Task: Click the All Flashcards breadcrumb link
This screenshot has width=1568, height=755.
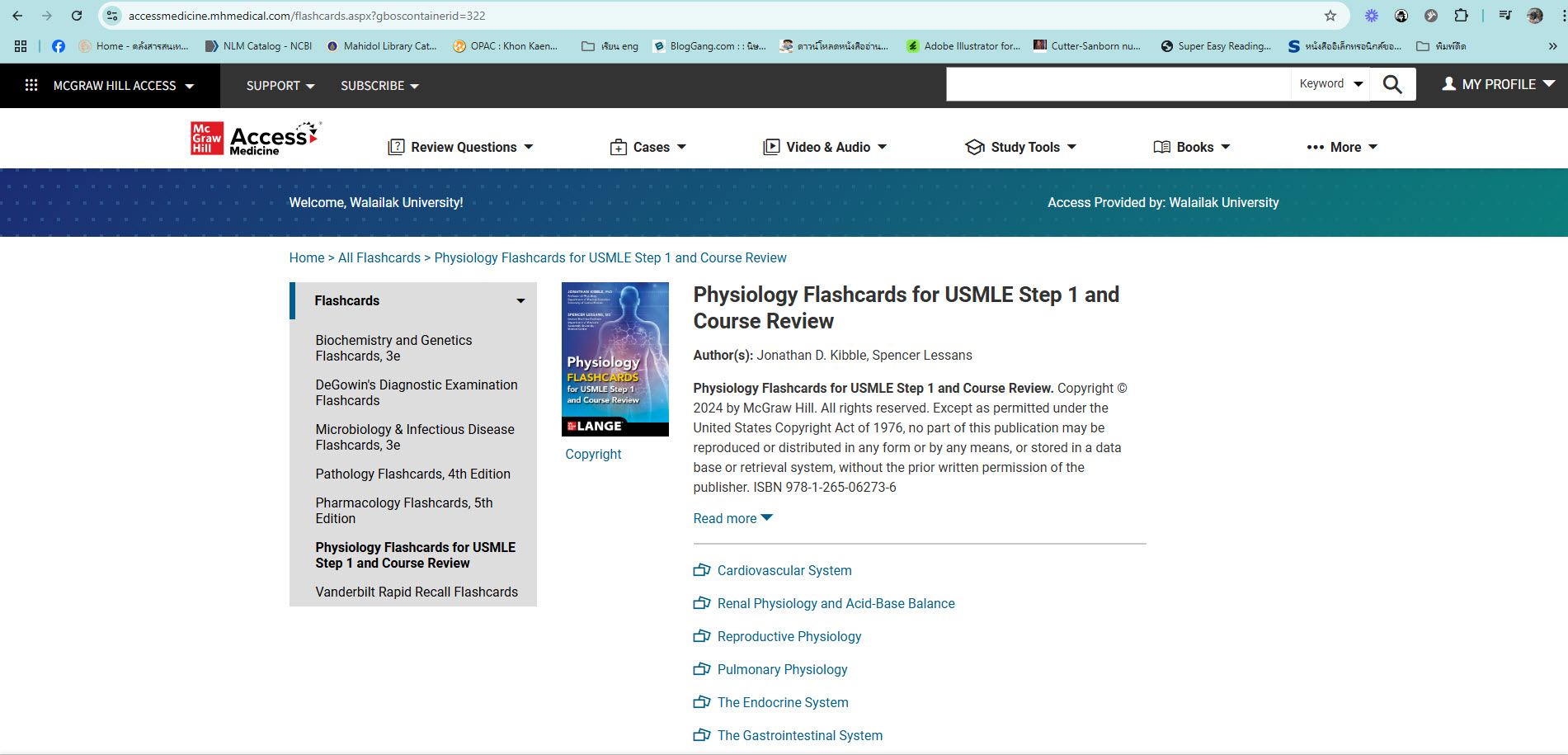Action: point(379,257)
